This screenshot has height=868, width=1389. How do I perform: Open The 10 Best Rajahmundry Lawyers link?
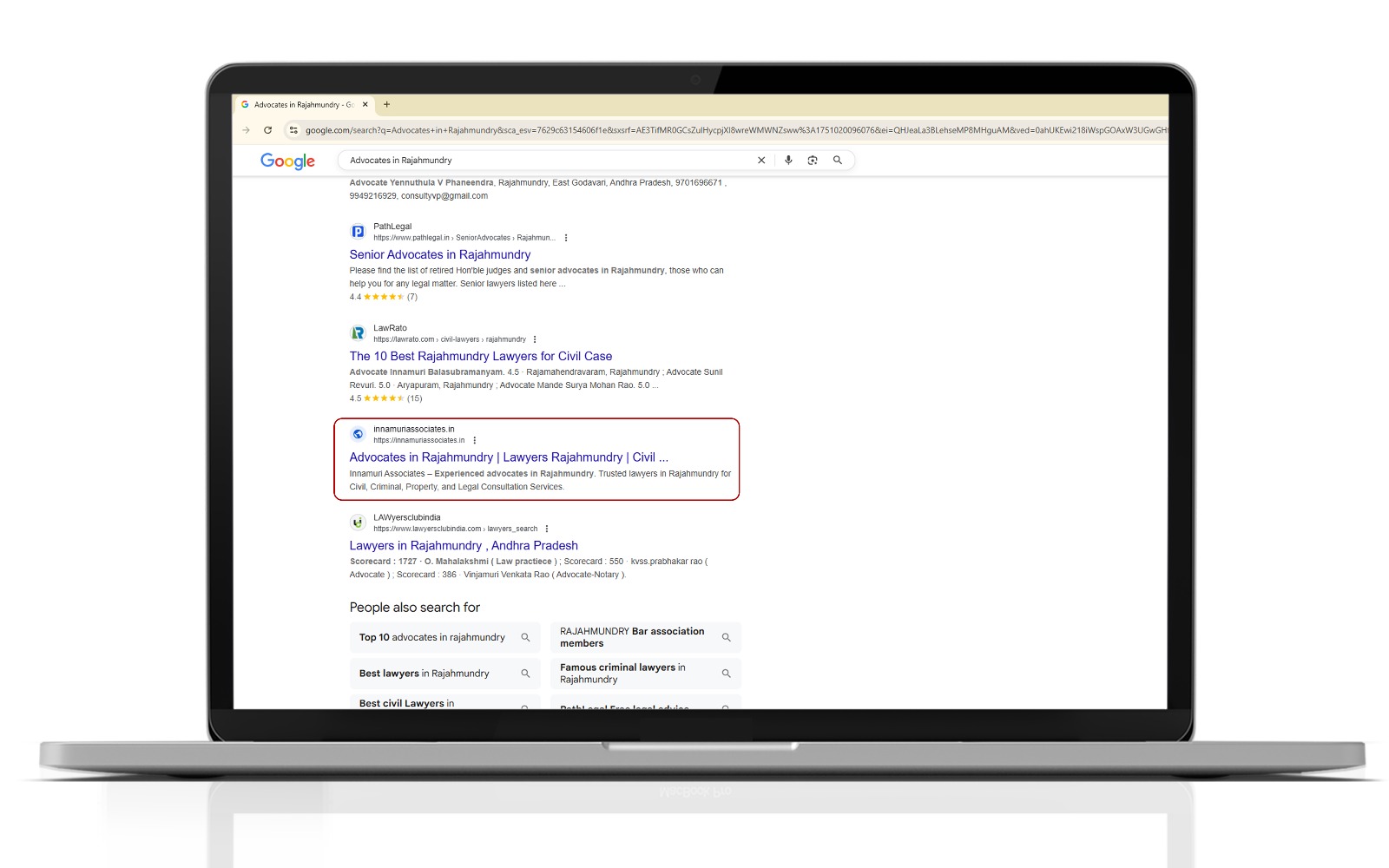point(480,356)
